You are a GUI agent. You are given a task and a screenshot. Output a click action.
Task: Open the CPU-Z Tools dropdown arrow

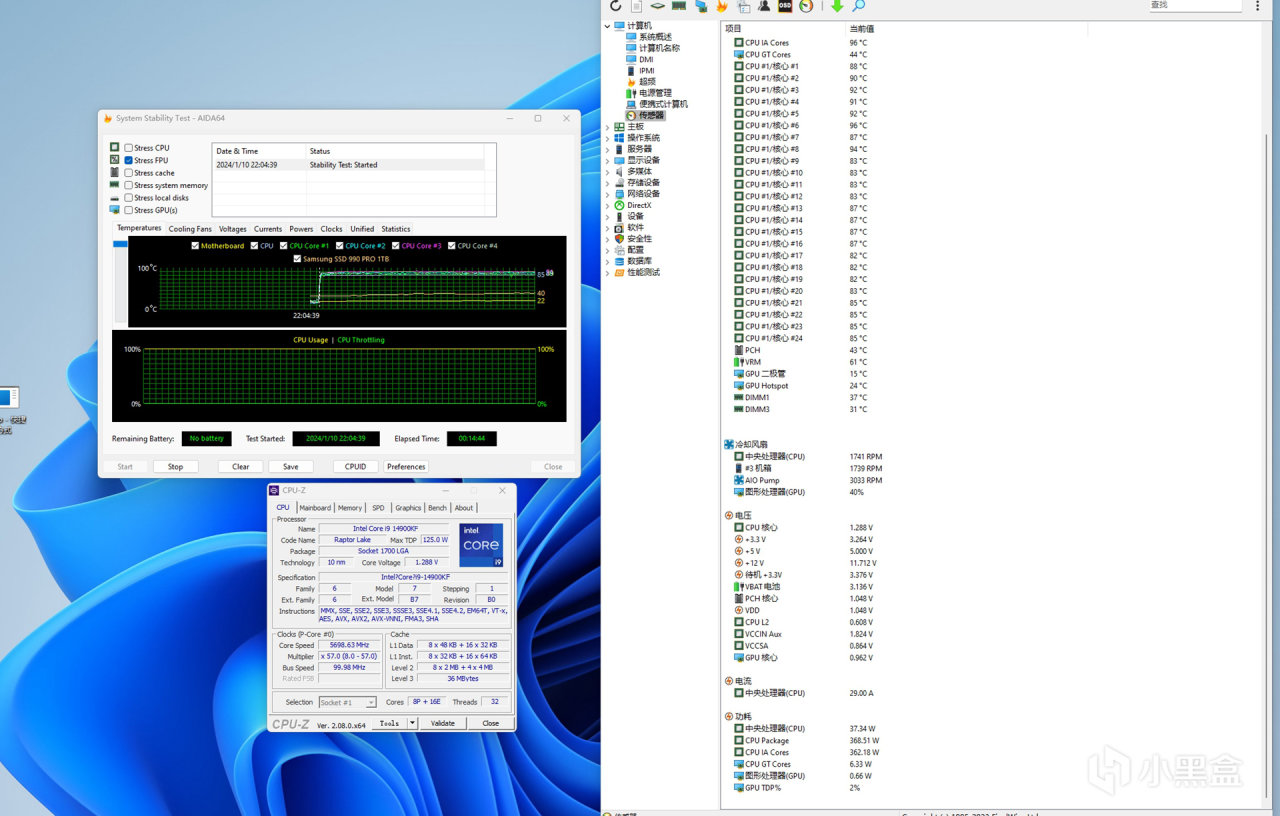[412, 723]
